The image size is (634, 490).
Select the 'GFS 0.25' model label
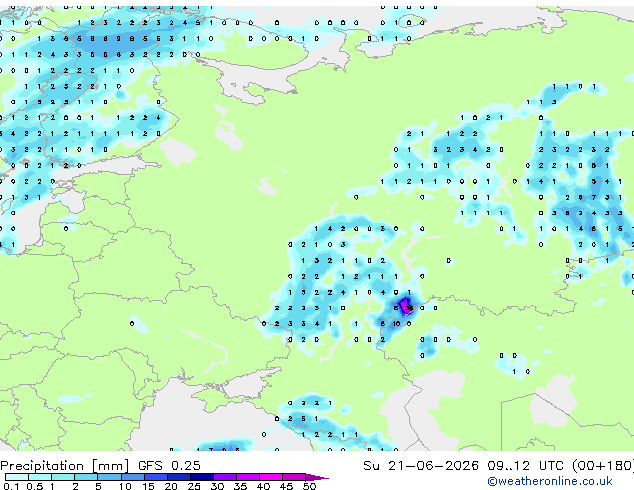coord(169,466)
